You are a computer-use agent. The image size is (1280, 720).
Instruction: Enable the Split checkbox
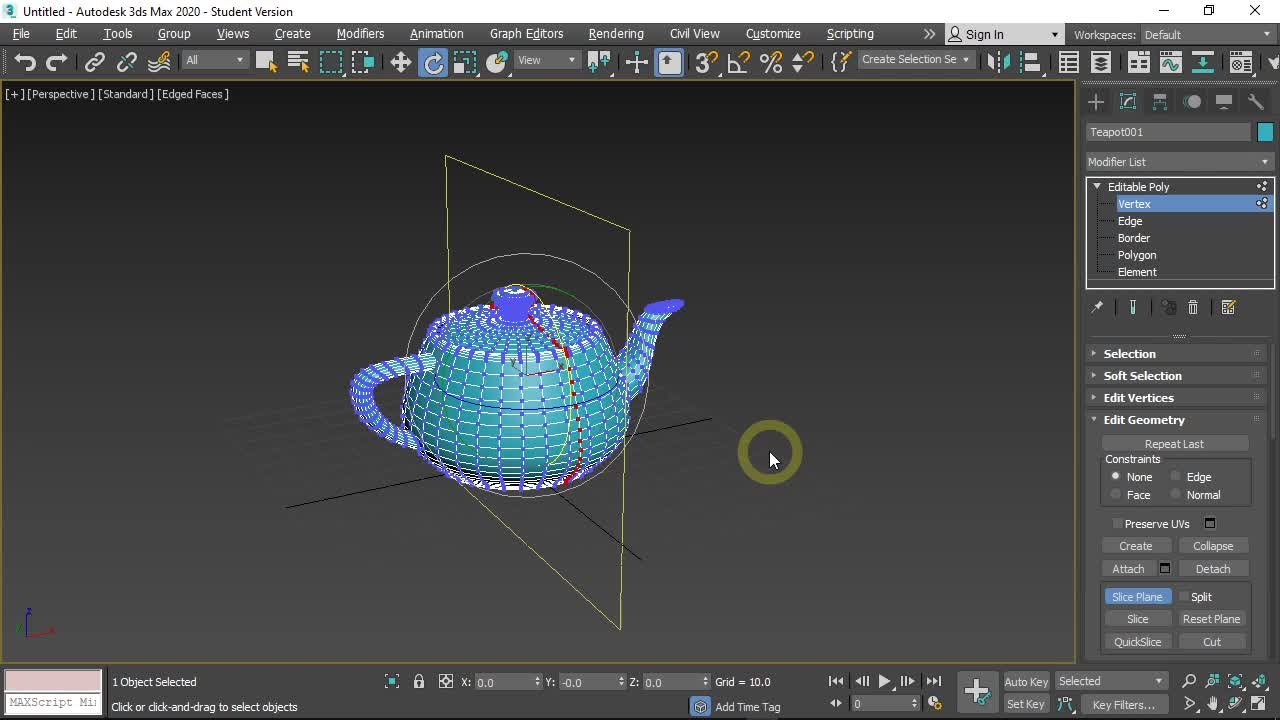[x=1184, y=597]
